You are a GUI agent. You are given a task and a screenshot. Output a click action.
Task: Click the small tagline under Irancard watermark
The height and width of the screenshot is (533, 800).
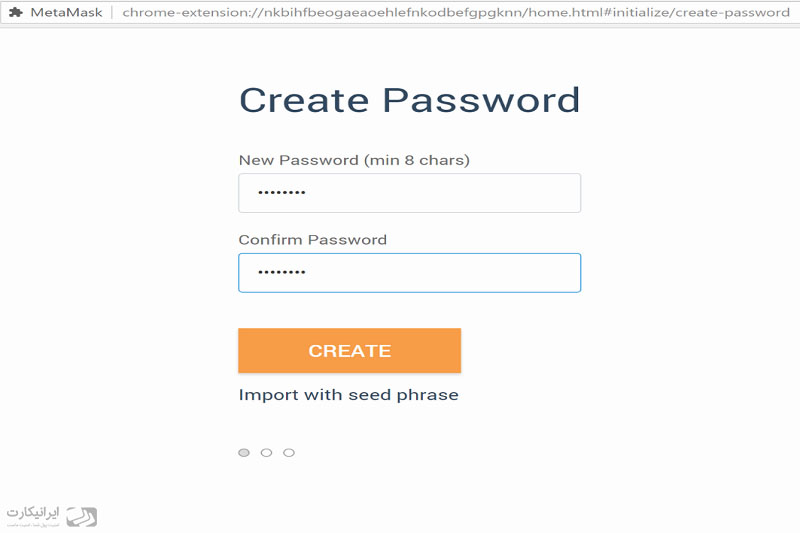pos(33,524)
